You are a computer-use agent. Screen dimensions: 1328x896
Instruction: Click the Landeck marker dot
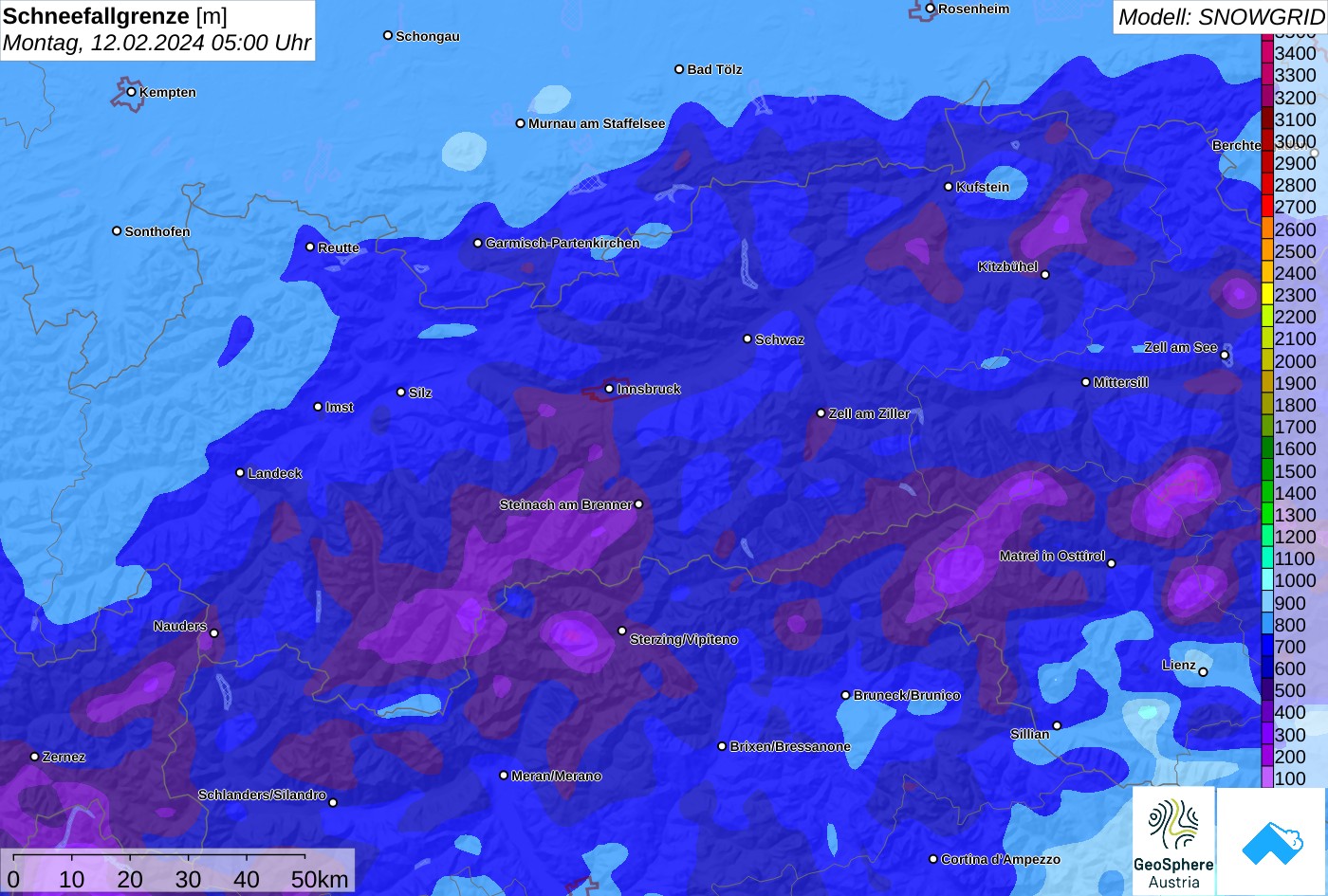pos(240,472)
